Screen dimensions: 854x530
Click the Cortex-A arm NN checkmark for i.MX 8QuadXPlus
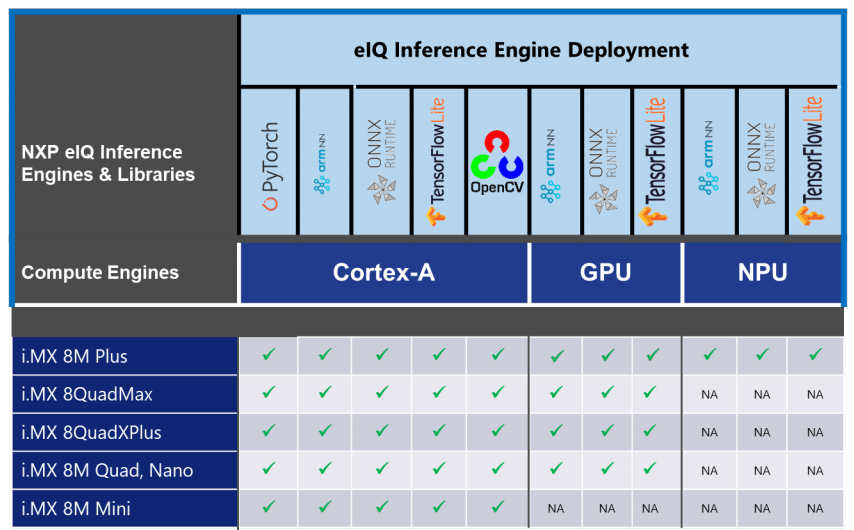(325, 430)
